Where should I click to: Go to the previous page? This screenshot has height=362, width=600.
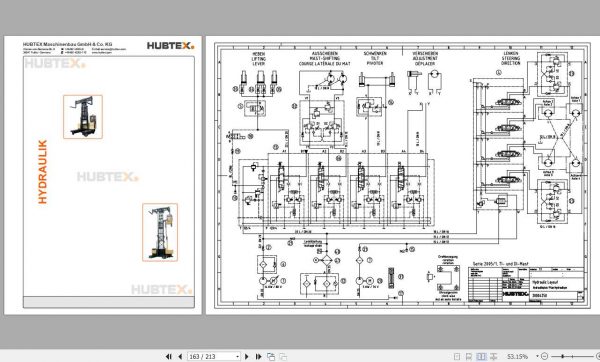180,356
